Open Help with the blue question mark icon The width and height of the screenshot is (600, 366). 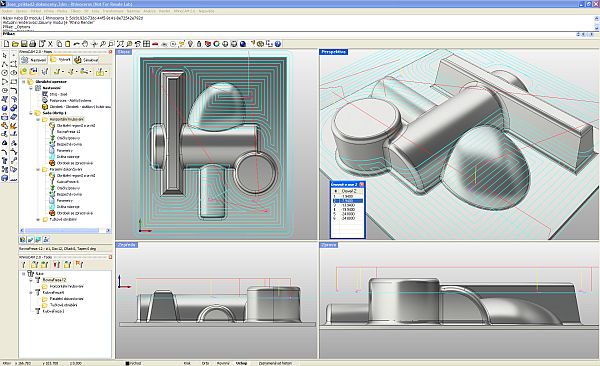pyautogui.click(x=278, y=44)
